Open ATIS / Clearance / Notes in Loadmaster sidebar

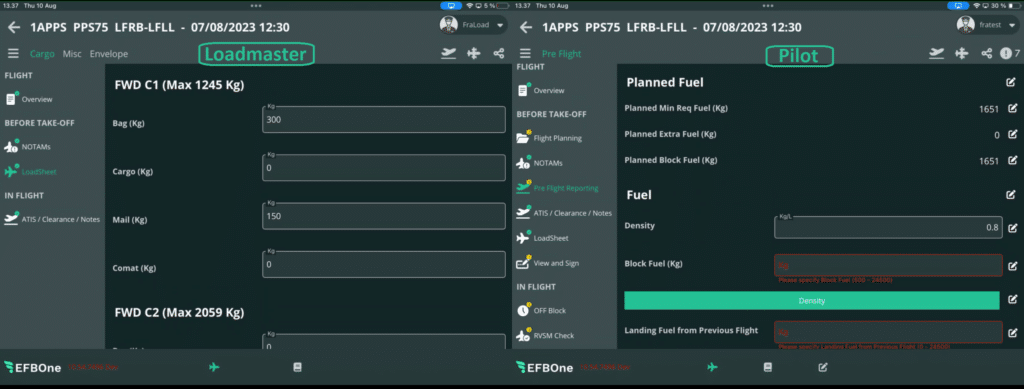click(52, 219)
